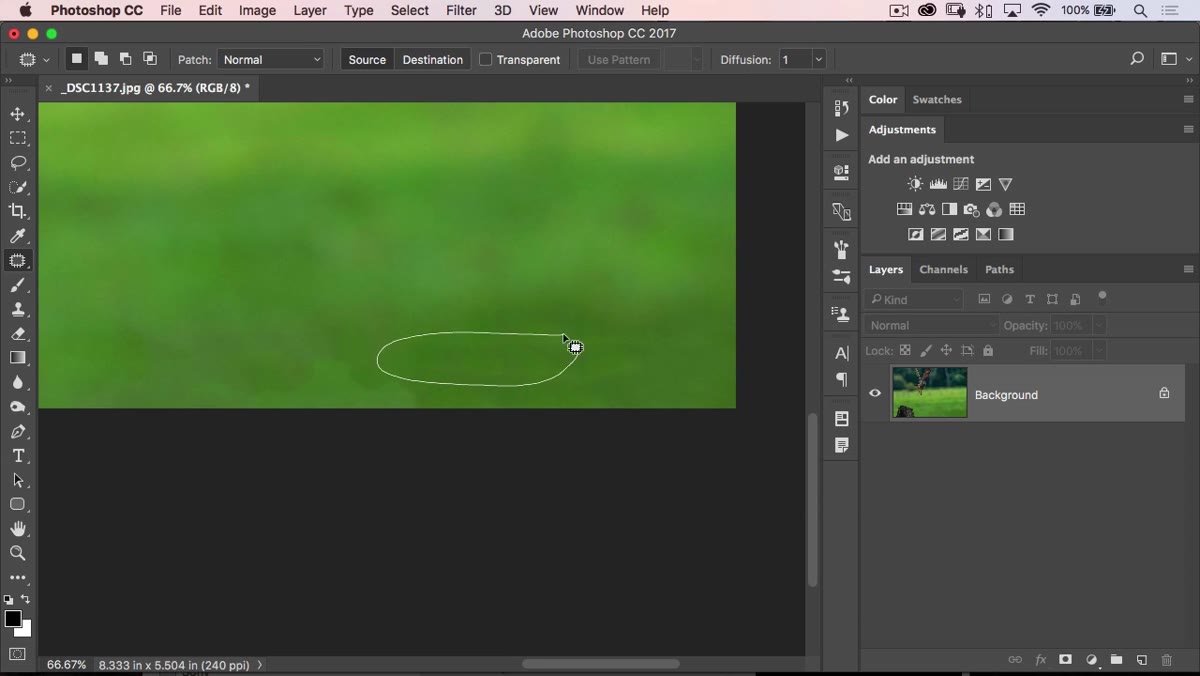This screenshot has height=676, width=1200.
Task: Select the Move tool
Action: (x=18, y=114)
